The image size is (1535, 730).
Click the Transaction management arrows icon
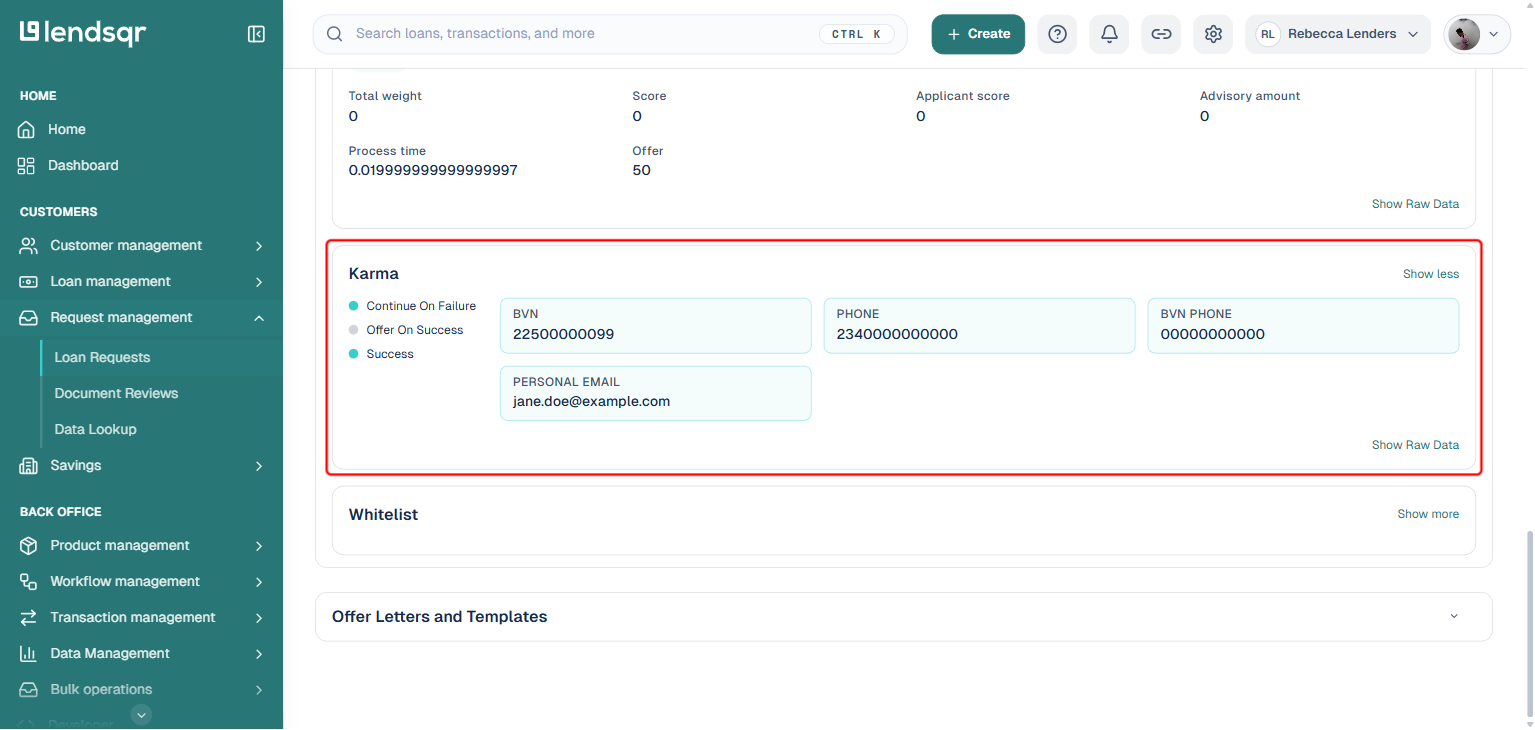pyautogui.click(x=29, y=618)
